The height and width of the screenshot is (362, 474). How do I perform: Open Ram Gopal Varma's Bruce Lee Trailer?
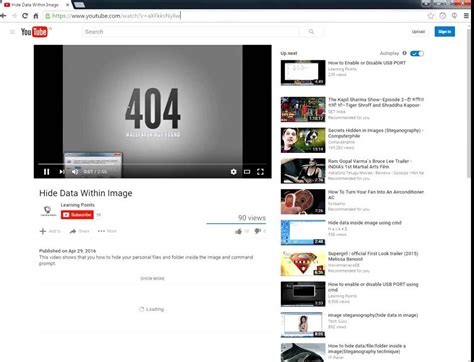(x=370, y=164)
